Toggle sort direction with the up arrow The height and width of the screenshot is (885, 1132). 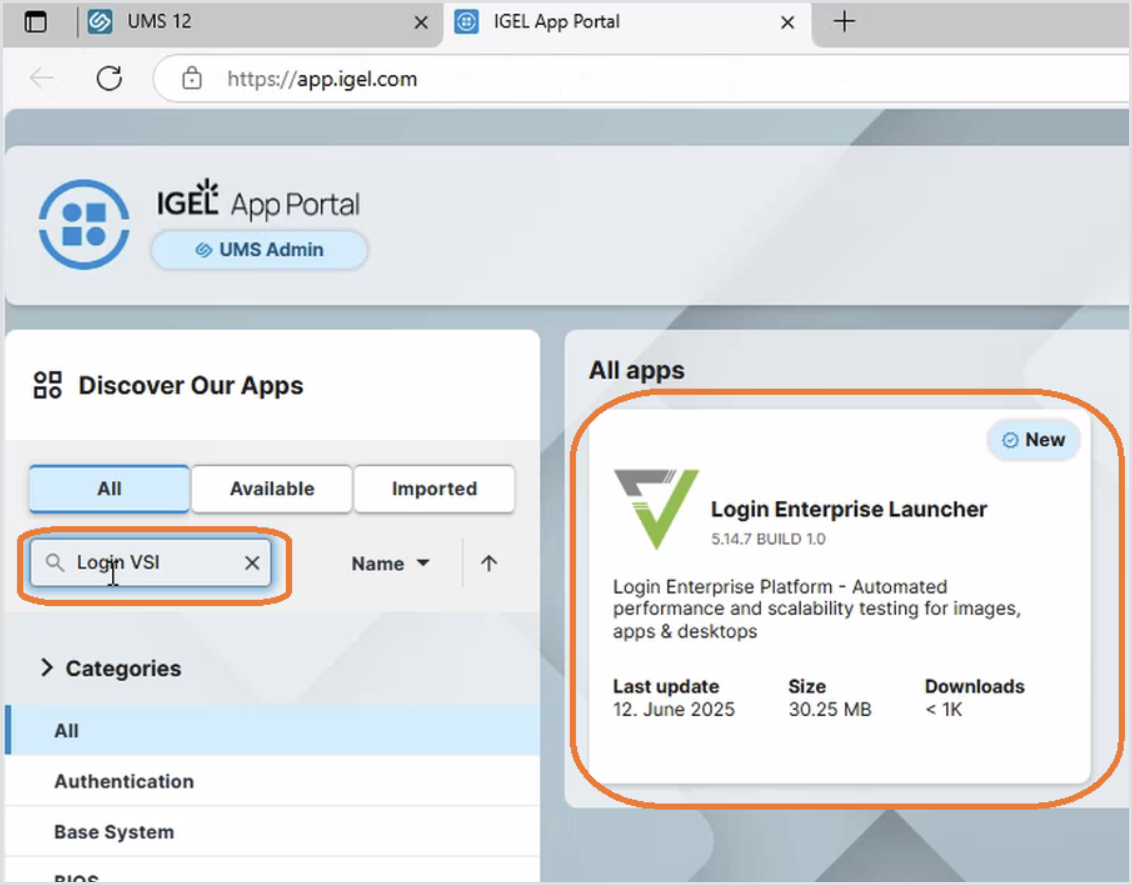tap(488, 563)
